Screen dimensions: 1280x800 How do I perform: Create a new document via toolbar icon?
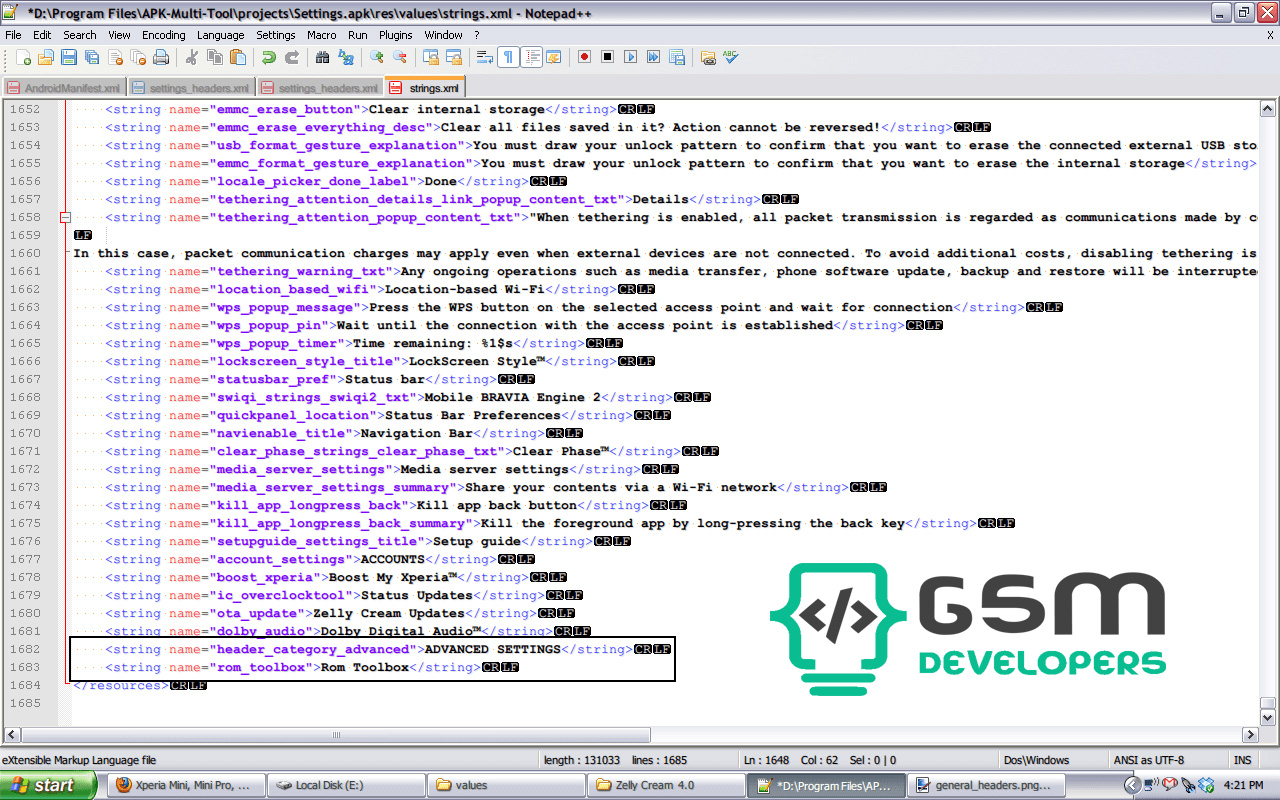pyautogui.click(x=24, y=57)
